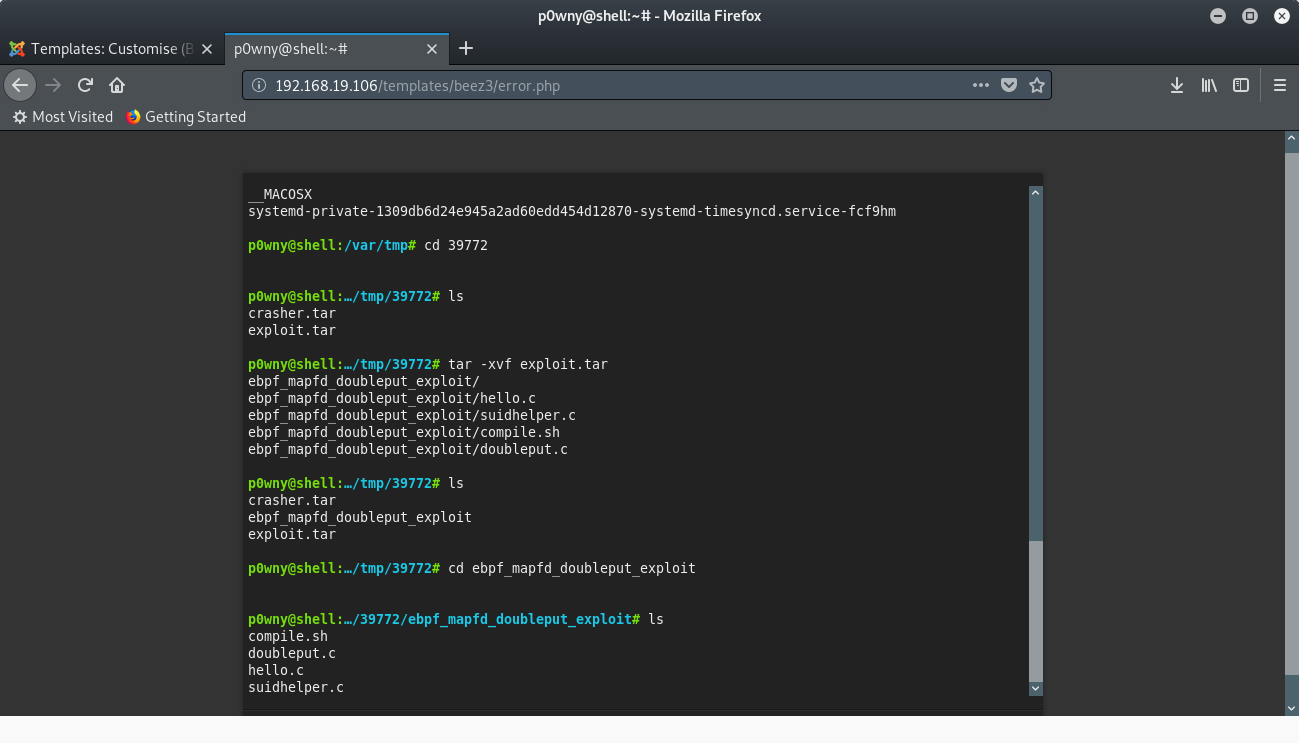
Task: Open page actions three-dot menu
Action: pyautogui.click(x=981, y=85)
